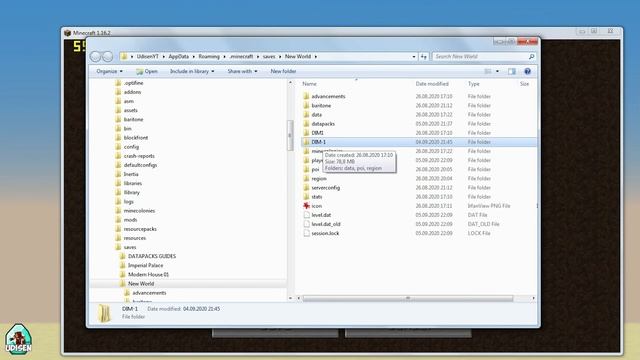Select mods folder in the tree
Viewport: 640px width, 360px height.
click(x=130, y=220)
